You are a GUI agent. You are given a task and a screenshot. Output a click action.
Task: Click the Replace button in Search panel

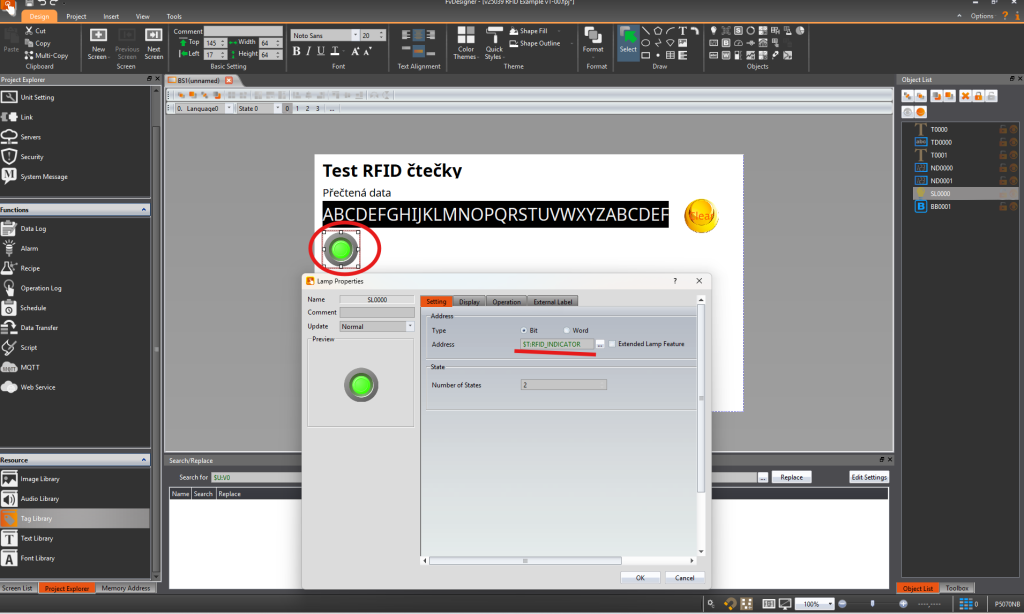tap(791, 478)
